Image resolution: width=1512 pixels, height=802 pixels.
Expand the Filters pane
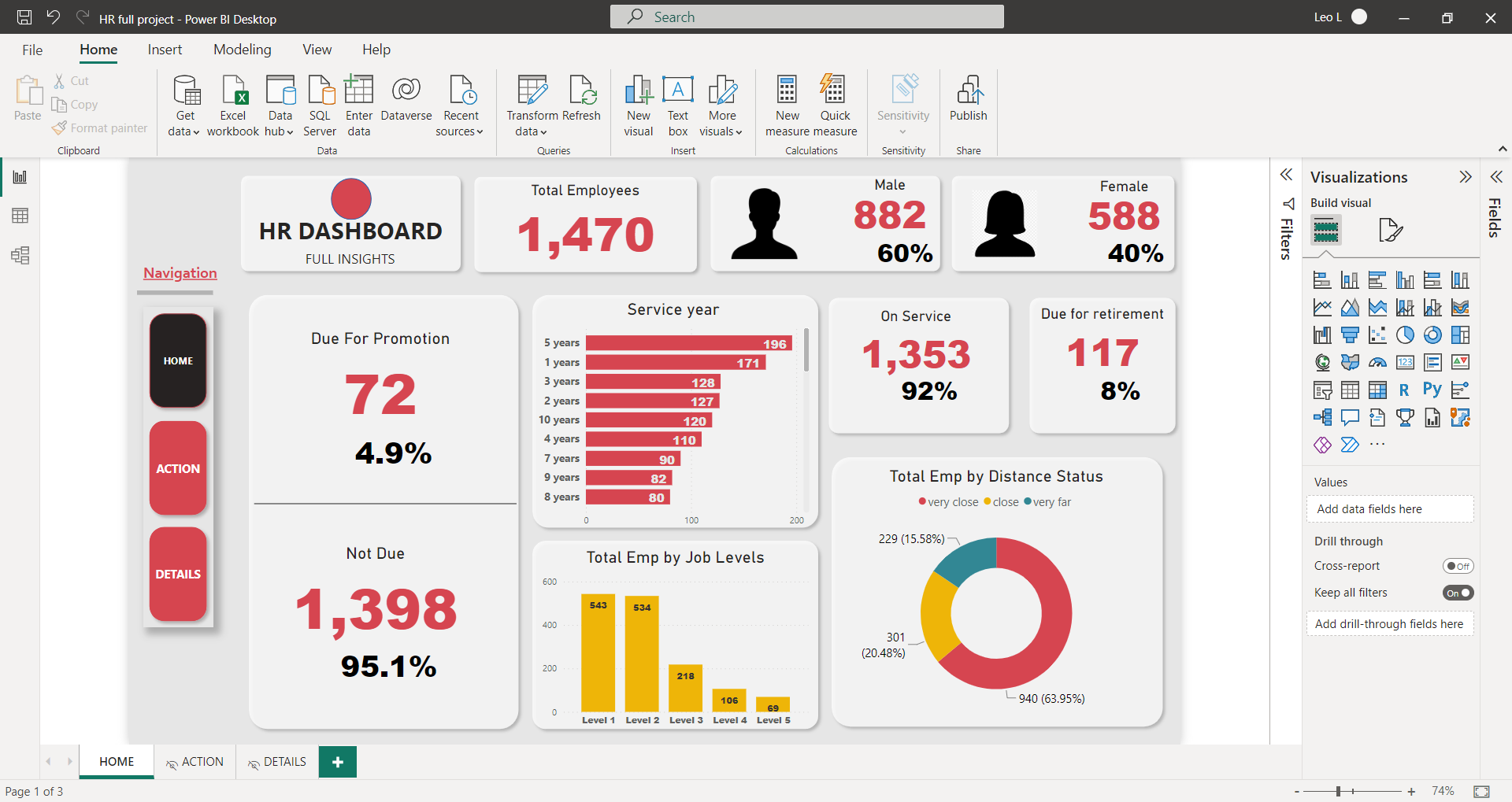click(x=1286, y=176)
